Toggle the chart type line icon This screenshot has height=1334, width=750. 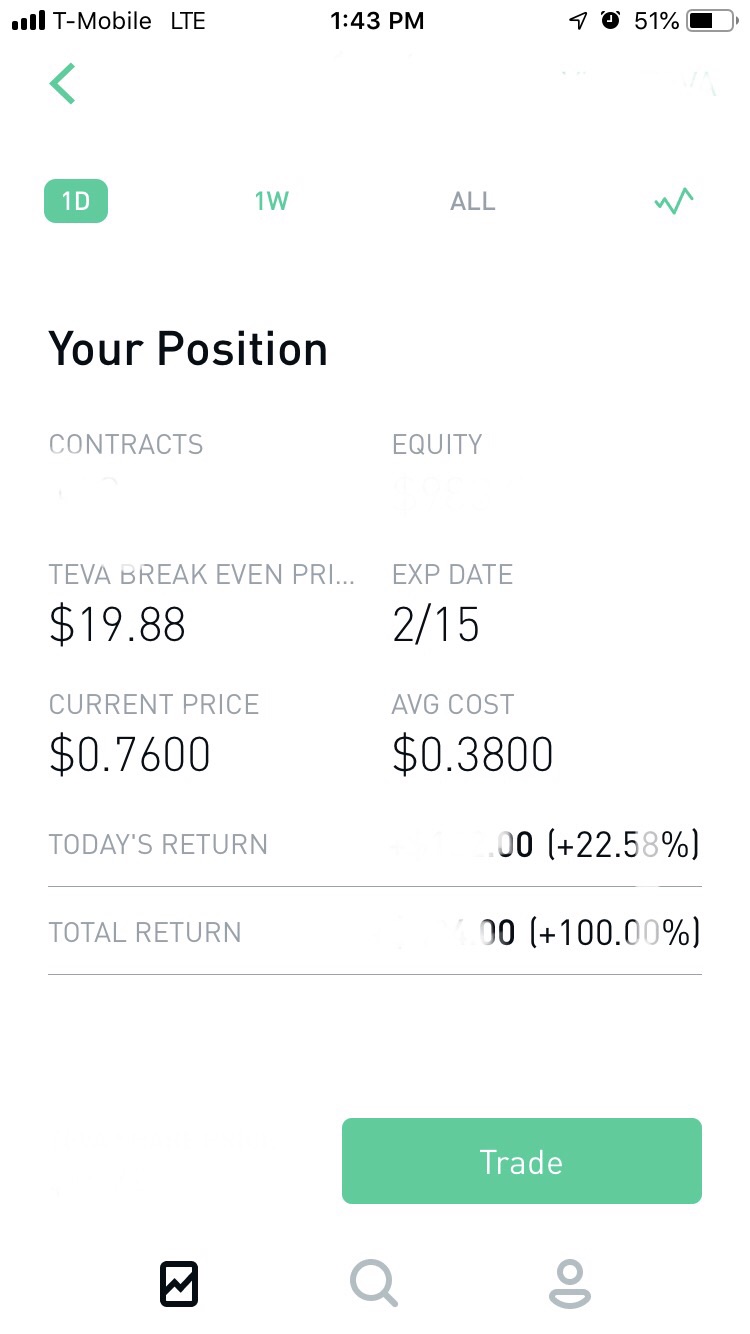tap(673, 201)
